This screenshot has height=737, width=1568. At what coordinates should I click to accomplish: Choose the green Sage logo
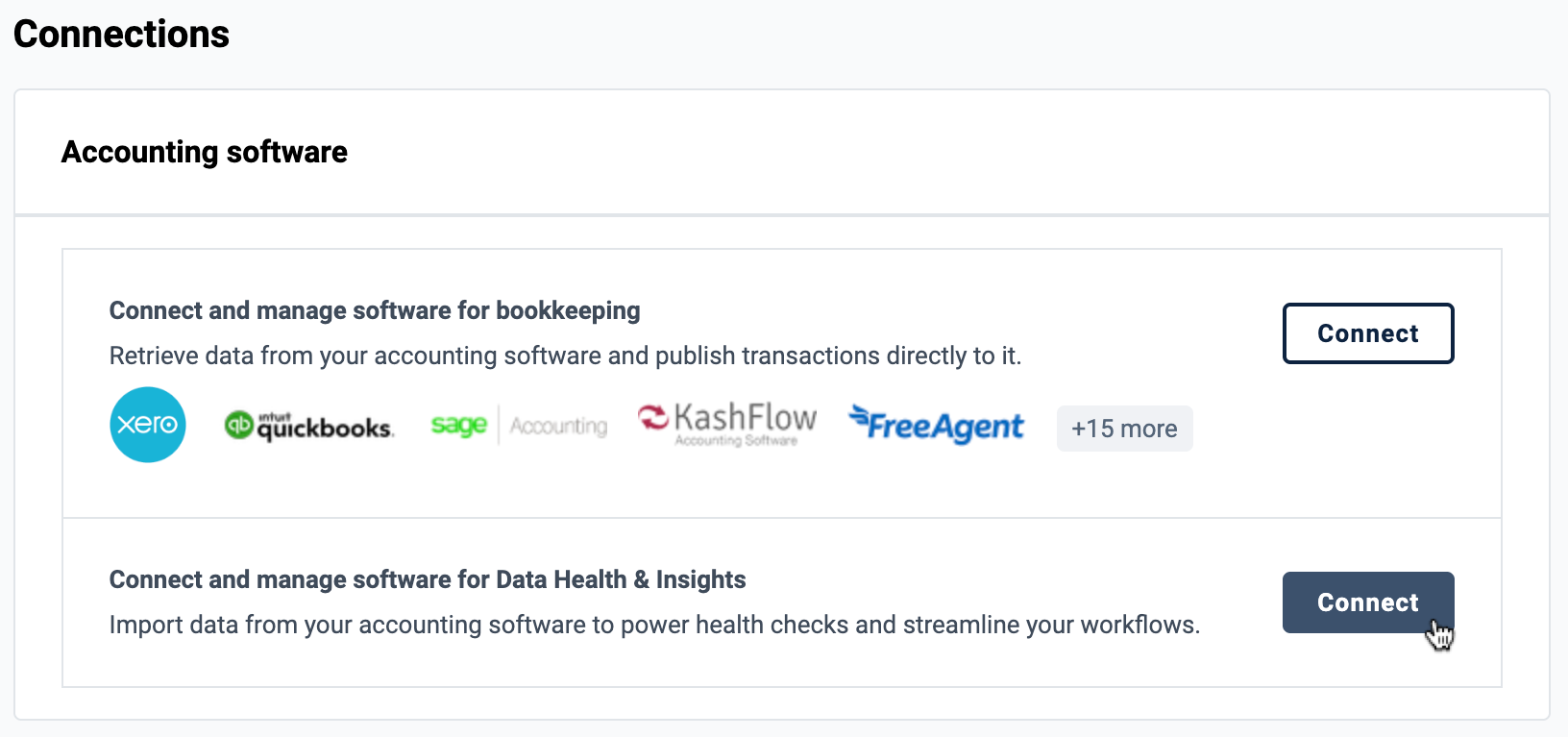(459, 425)
